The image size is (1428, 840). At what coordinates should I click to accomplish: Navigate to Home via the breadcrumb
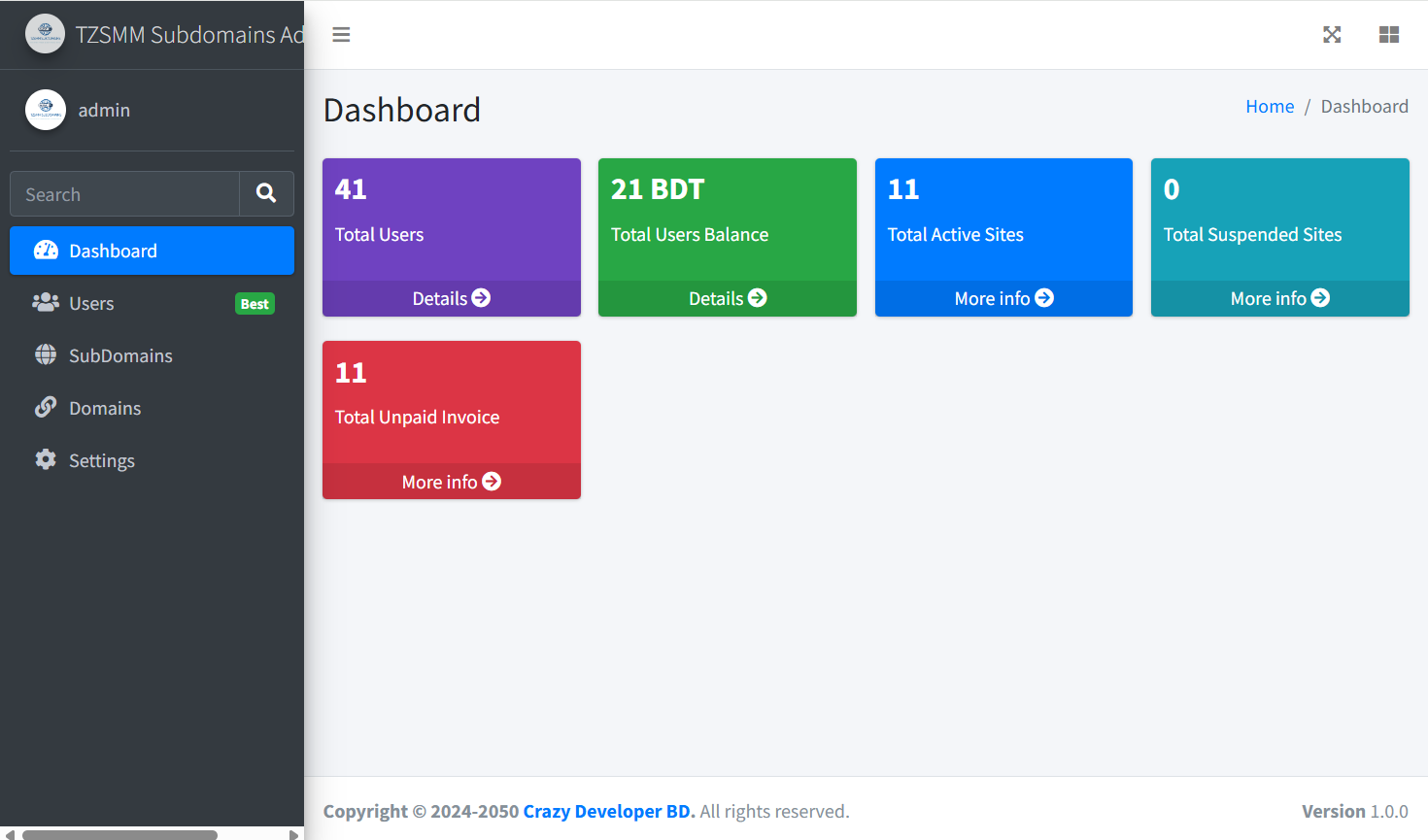click(x=1270, y=106)
